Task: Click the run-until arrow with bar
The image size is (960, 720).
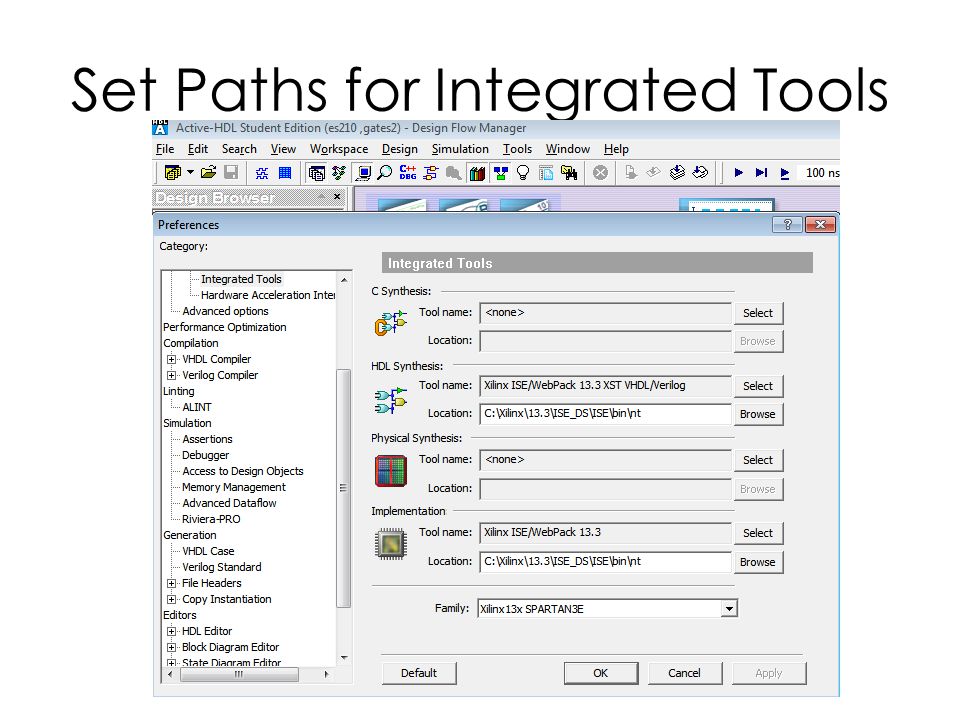Action: [x=761, y=173]
